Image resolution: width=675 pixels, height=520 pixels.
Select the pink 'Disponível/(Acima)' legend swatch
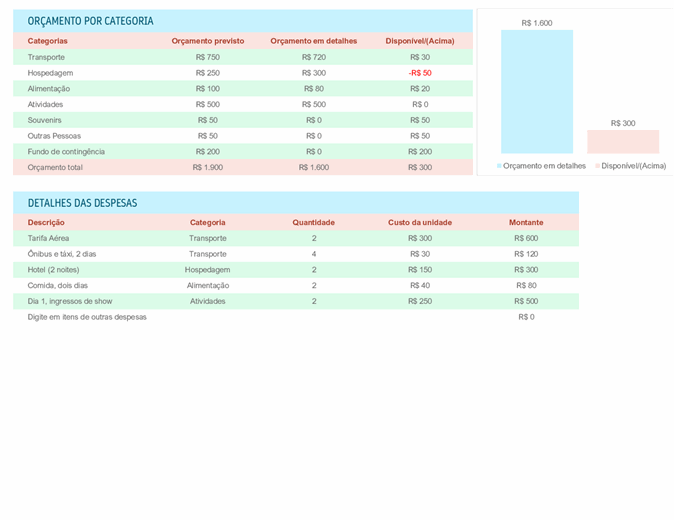pyautogui.click(x=597, y=166)
